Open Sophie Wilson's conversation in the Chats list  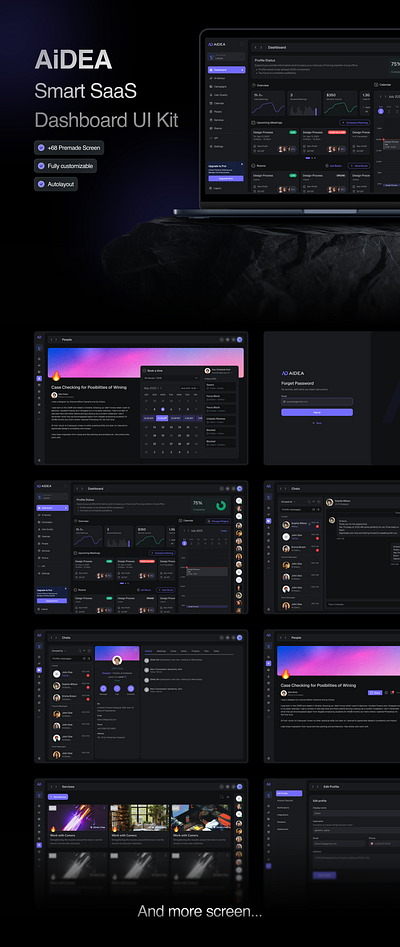[x=299, y=524]
